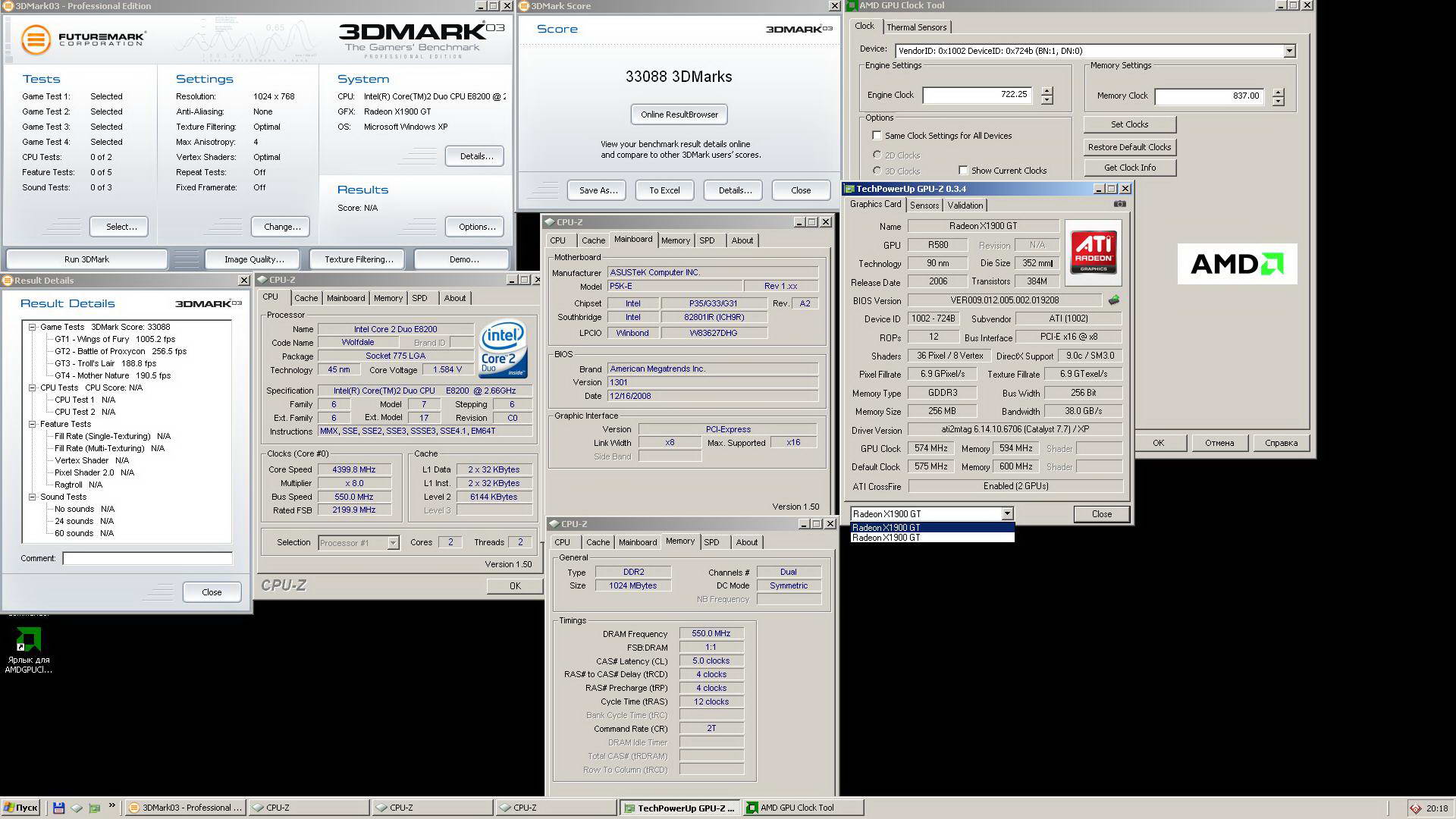The image size is (1456, 819).
Task: Click Result Details window title icon
Action: 8,281
